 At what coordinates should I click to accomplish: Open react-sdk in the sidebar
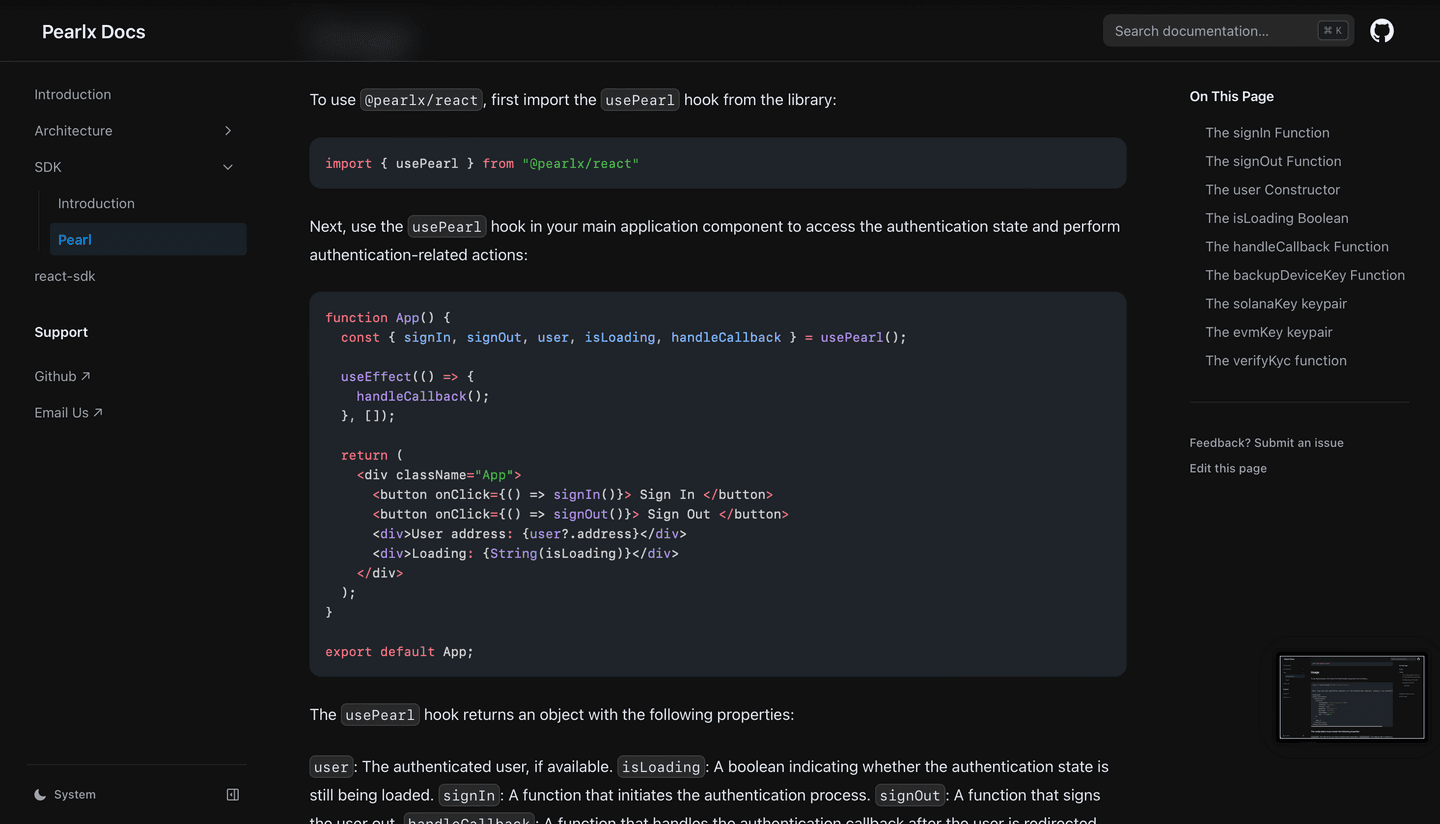(65, 276)
